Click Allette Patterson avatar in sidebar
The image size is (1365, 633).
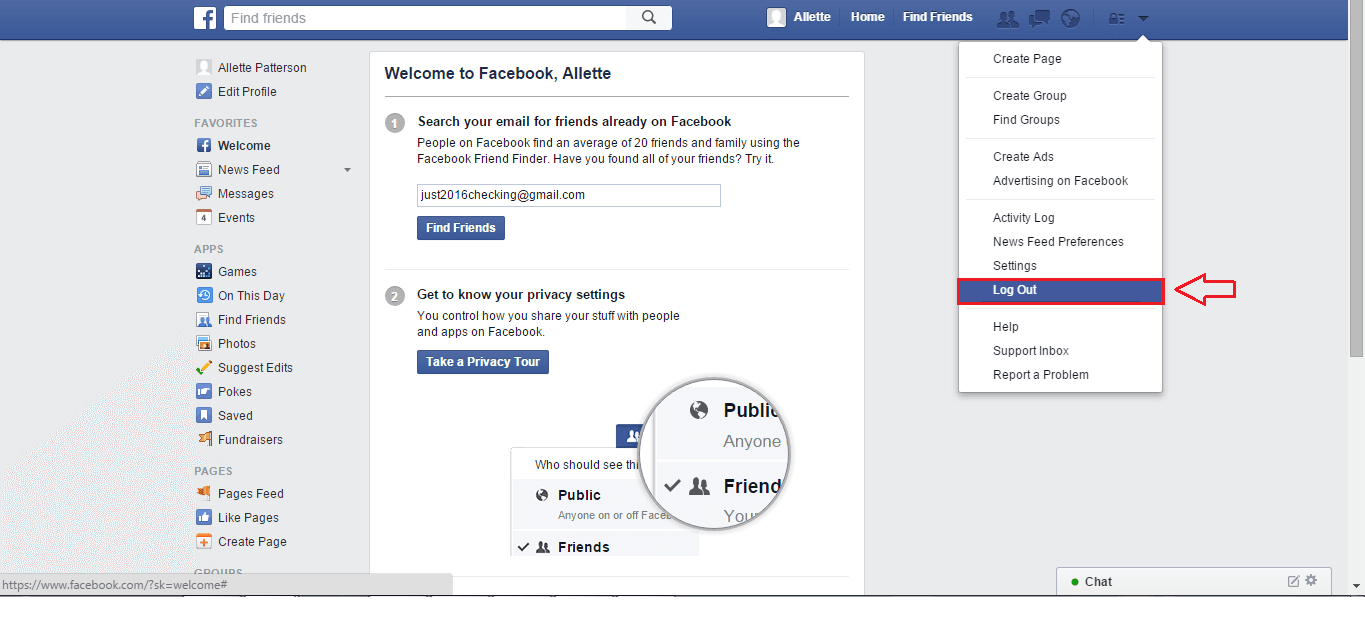(204, 68)
